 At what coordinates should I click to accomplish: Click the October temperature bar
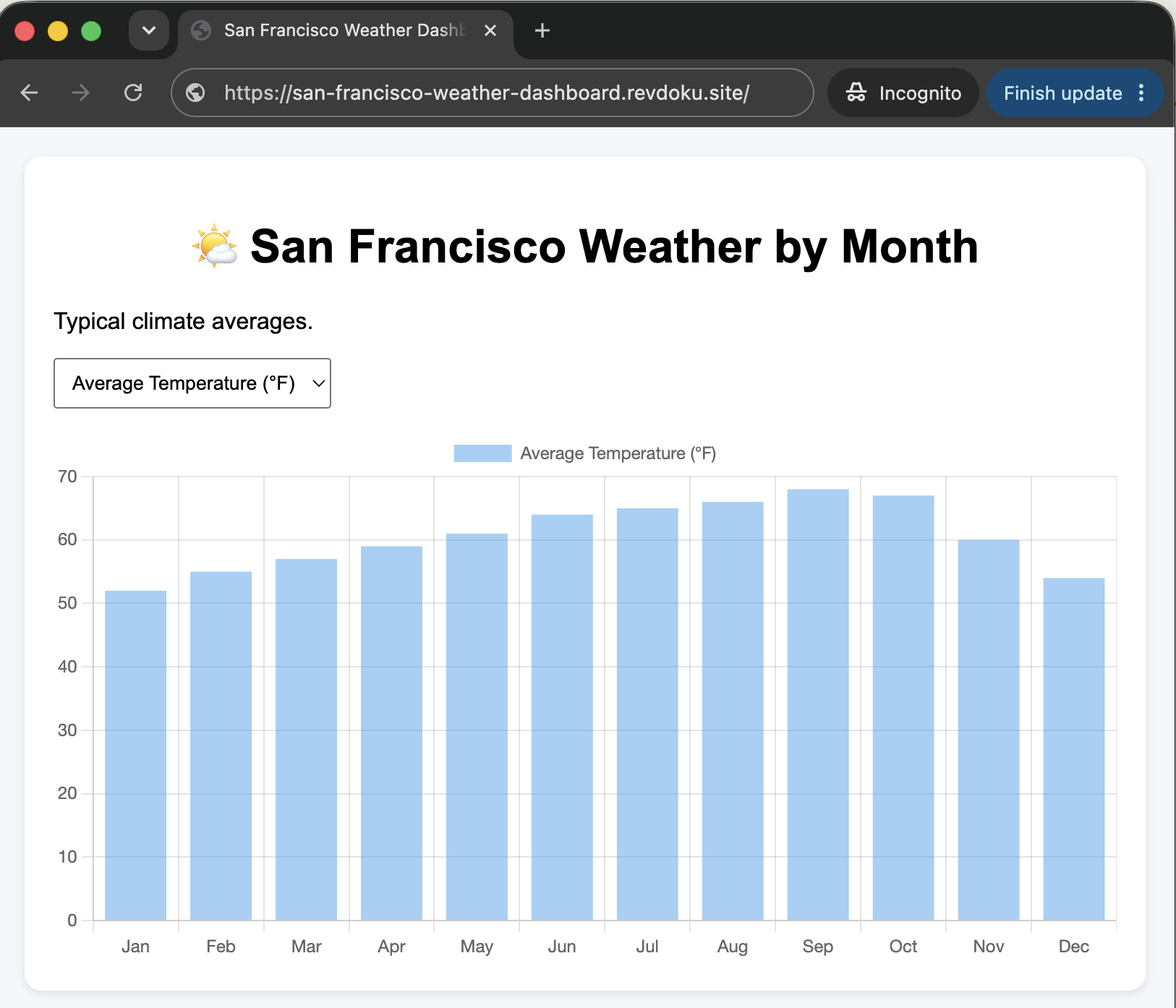tap(903, 708)
